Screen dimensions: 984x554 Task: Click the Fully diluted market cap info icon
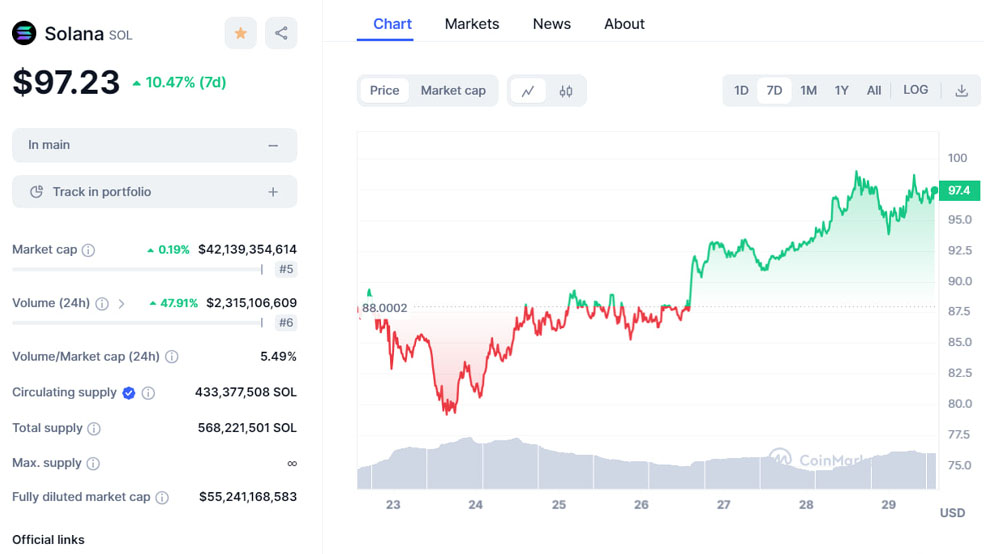click(x=162, y=498)
